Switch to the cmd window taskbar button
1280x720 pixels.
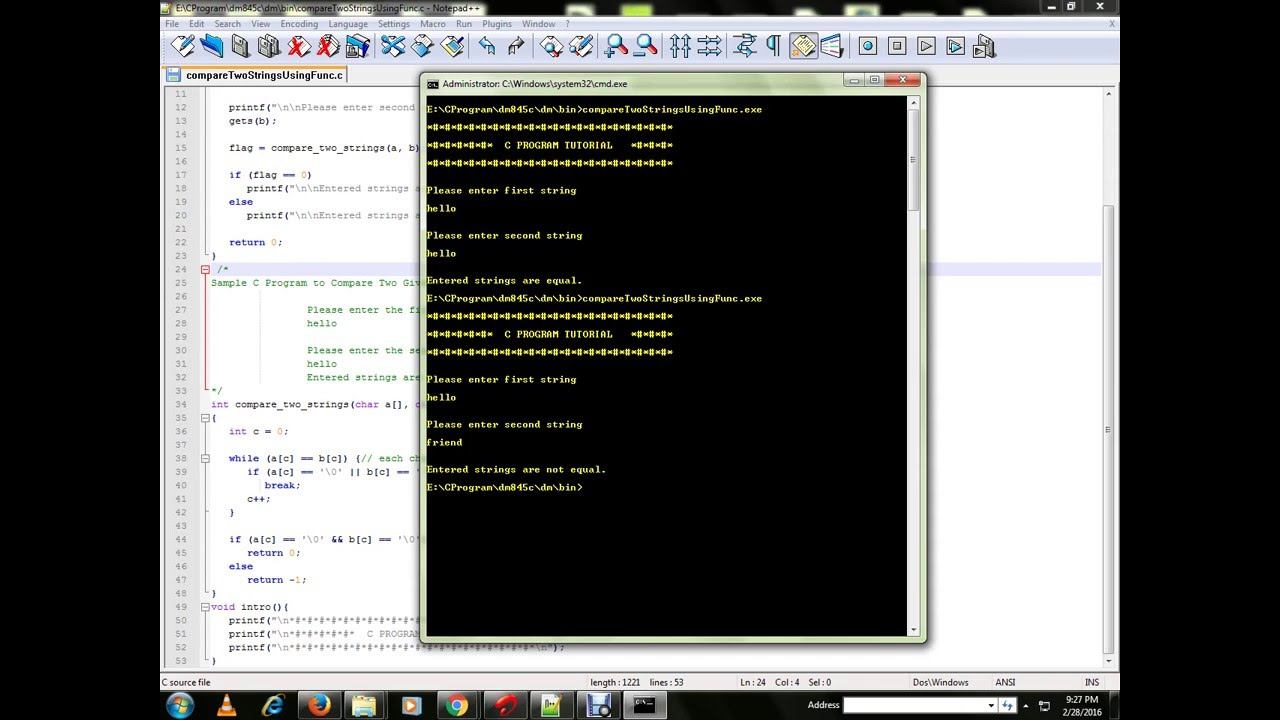[645, 706]
